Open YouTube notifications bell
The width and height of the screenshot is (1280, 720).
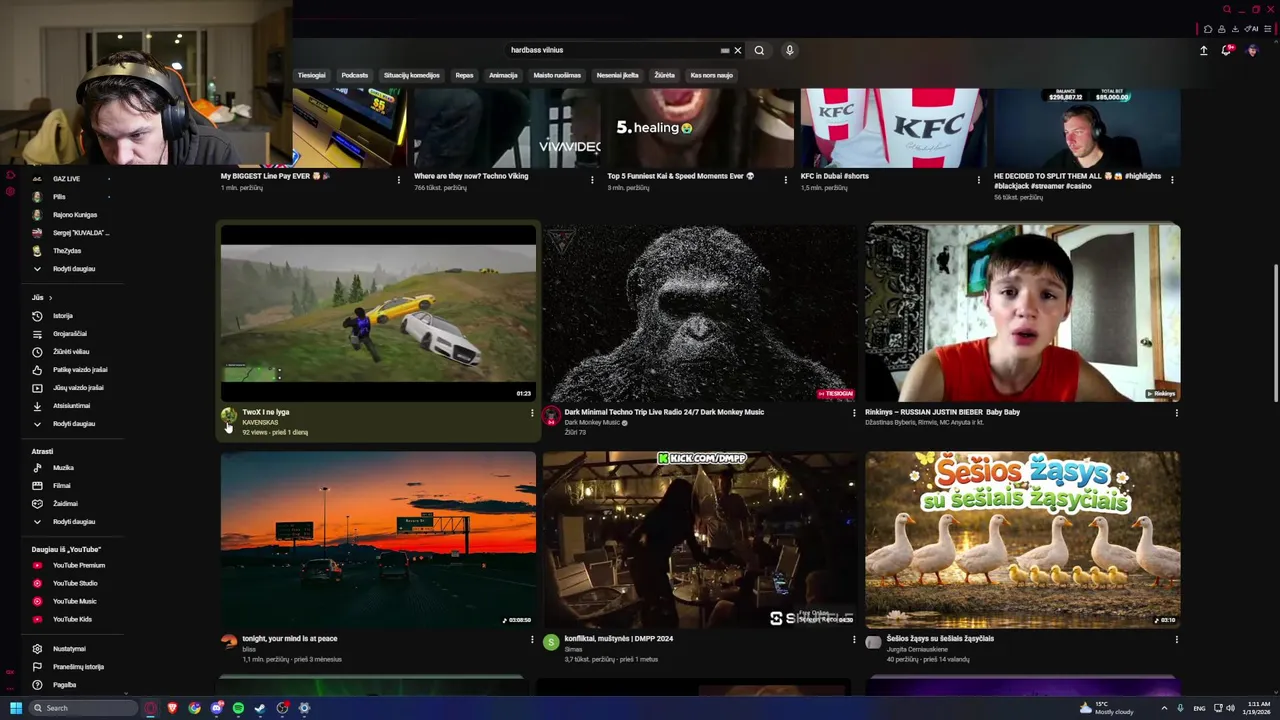coord(1227,50)
